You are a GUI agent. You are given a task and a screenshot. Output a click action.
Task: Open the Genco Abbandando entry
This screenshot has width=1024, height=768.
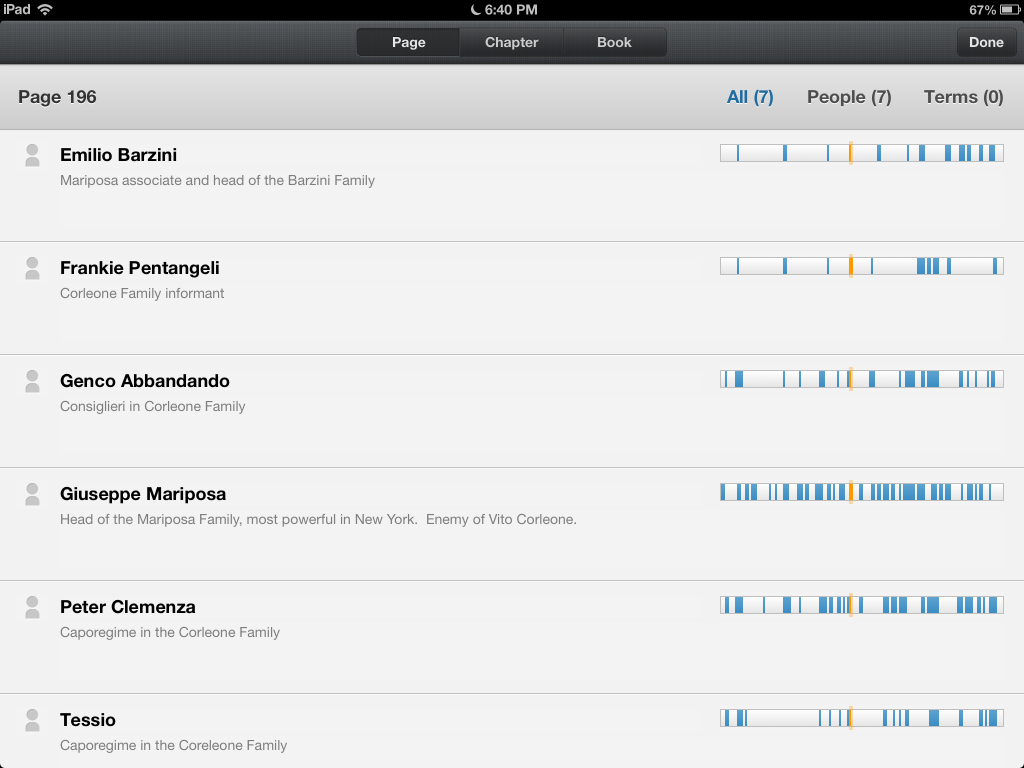pos(512,411)
